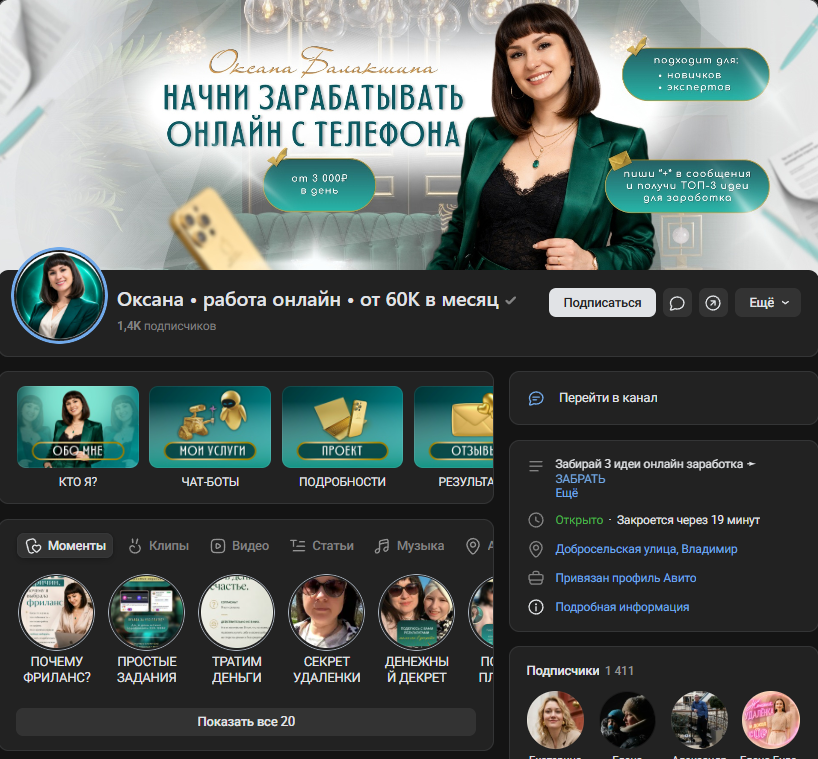Click the info icon beside Подробная информация

click(x=536, y=607)
